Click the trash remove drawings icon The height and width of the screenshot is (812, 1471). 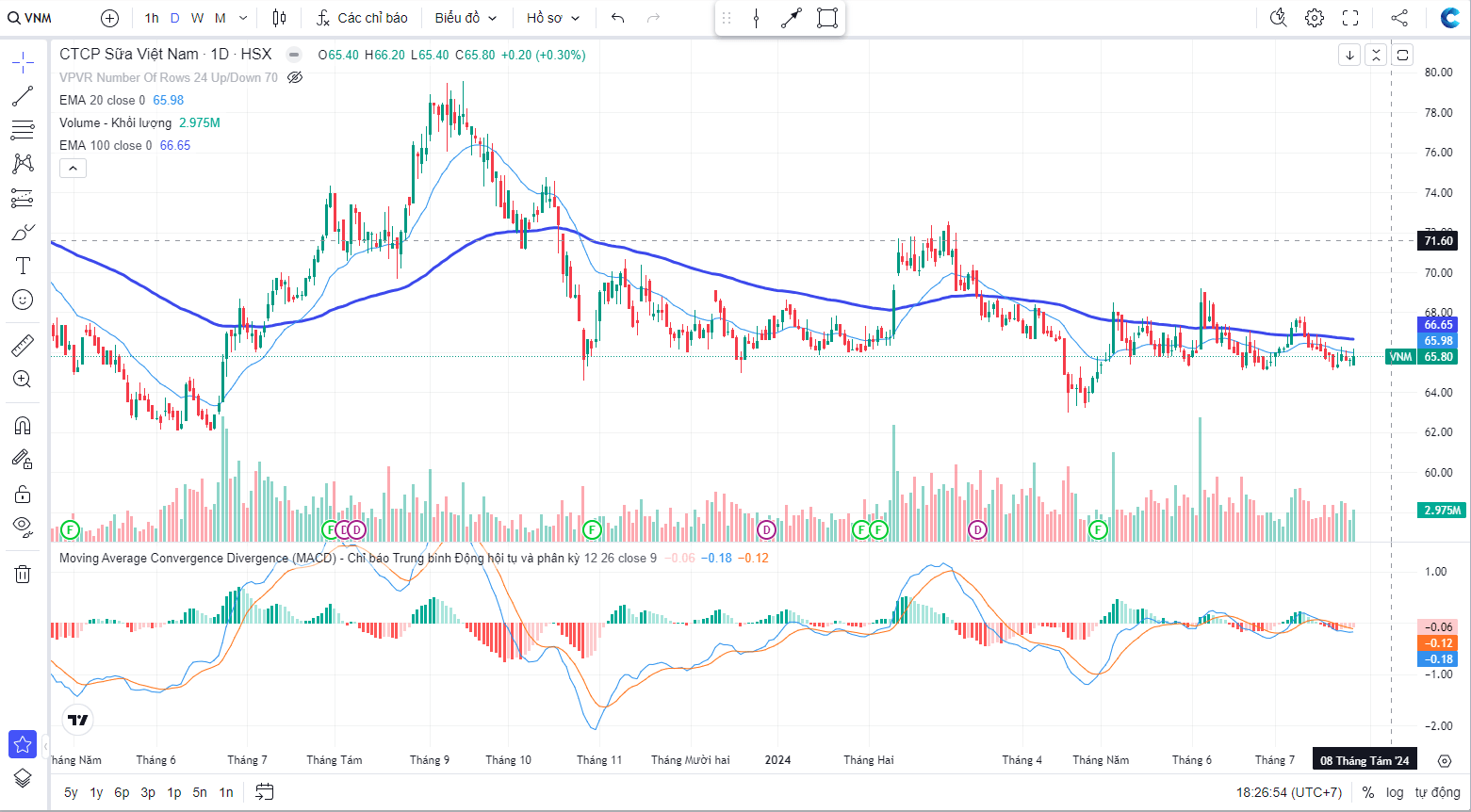click(x=23, y=574)
